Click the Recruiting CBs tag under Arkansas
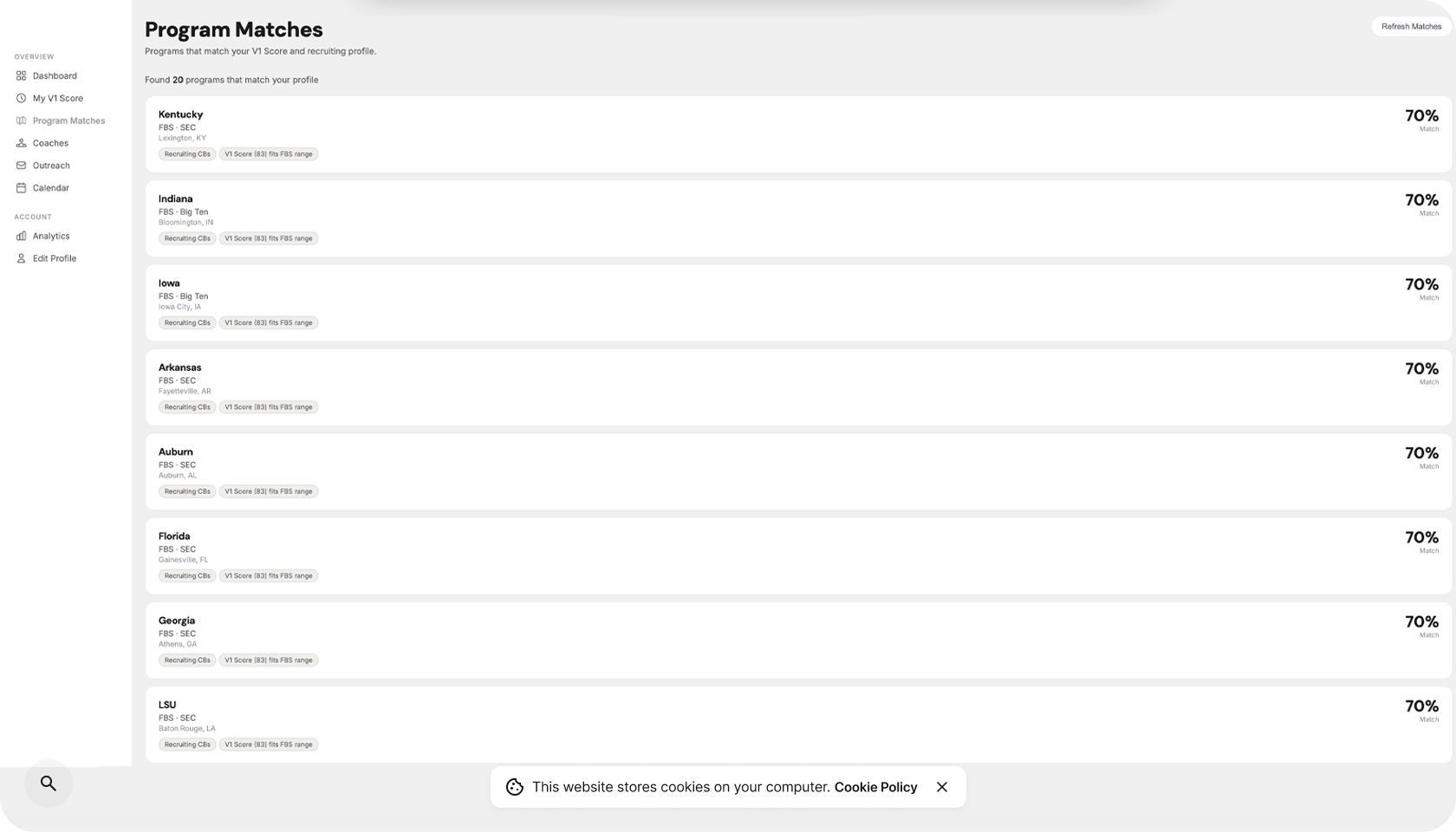The image size is (1456, 832). pyautogui.click(x=187, y=407)
